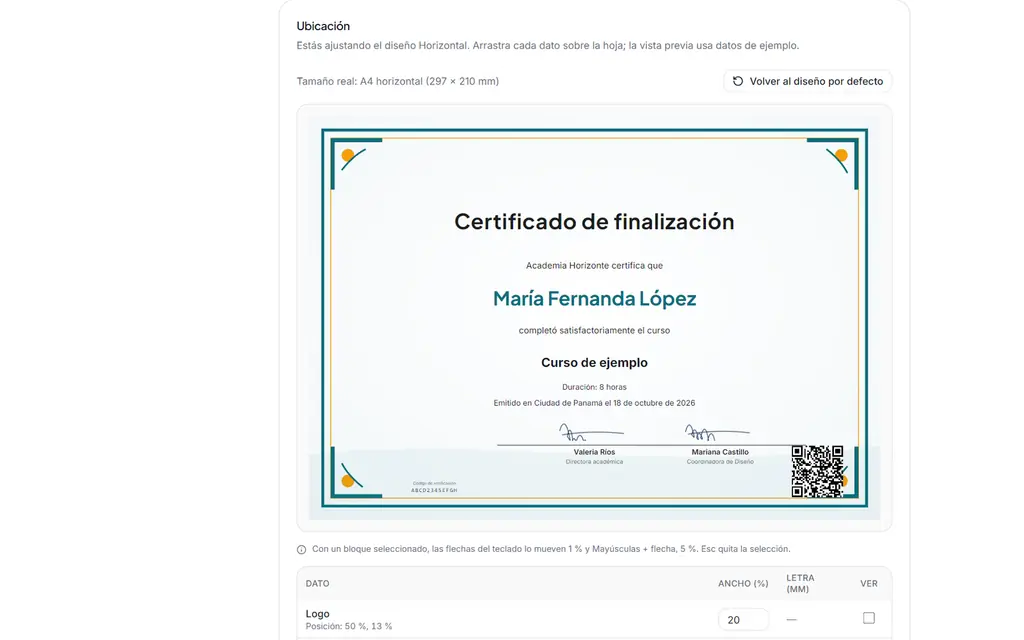The width and height of the screenshot is (1024, 640).
Task: Select the Duración: 8 horas block
Action: 594,387
